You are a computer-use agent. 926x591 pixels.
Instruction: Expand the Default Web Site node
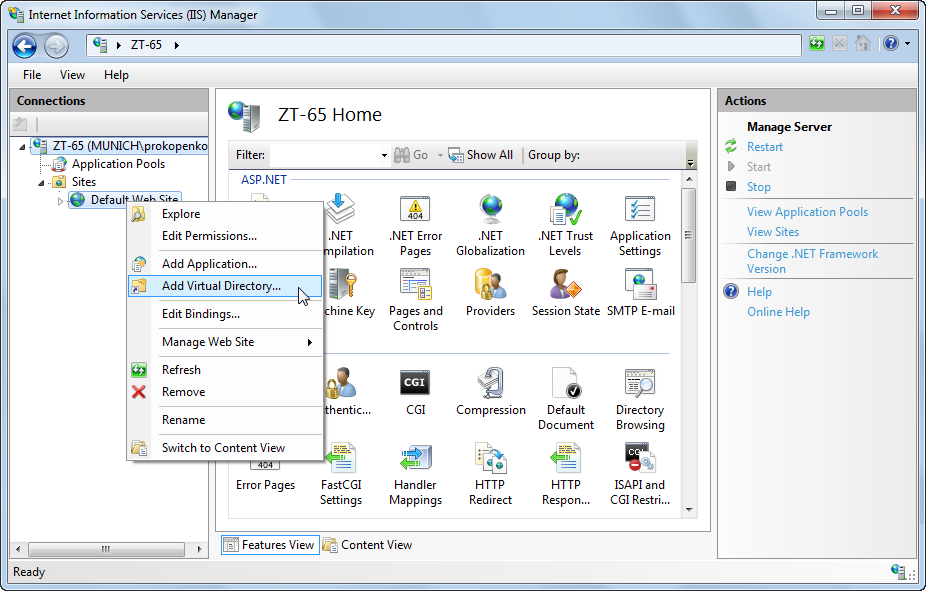pos(60,201)
